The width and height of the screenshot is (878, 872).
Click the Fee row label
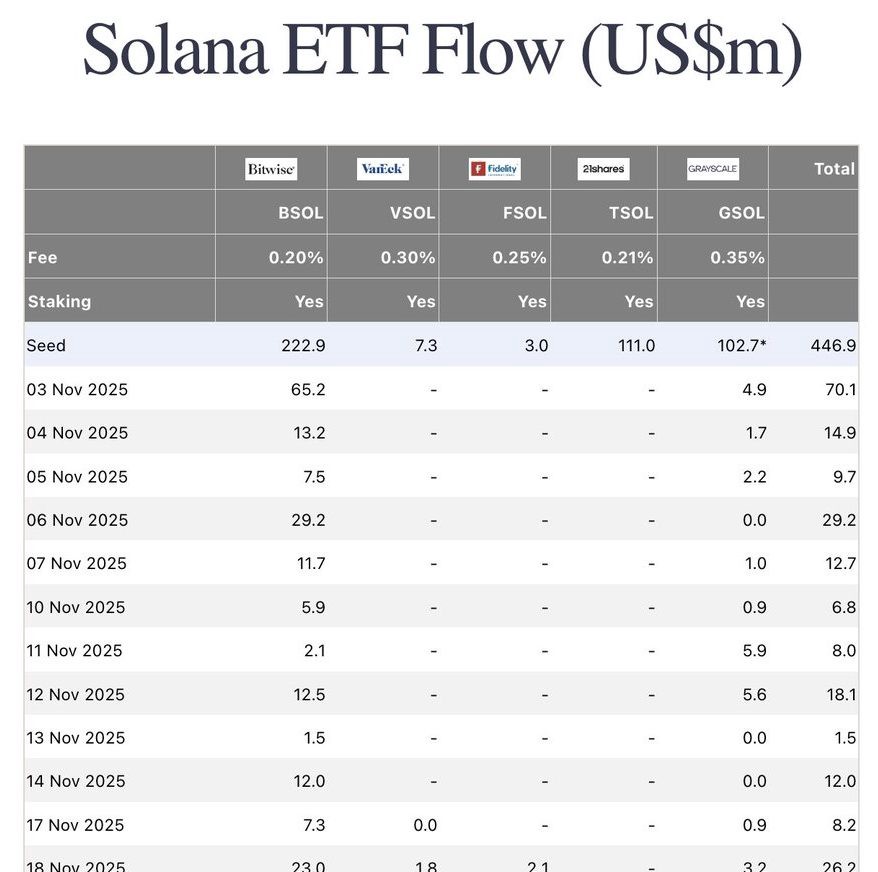[x=42, y=257]
